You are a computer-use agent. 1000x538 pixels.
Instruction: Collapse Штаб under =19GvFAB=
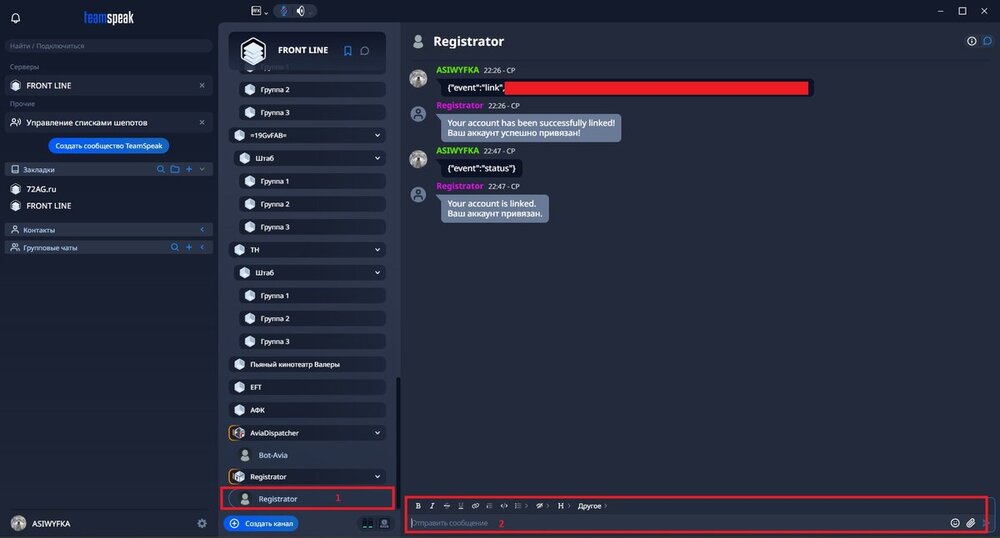tap(378, 158)
